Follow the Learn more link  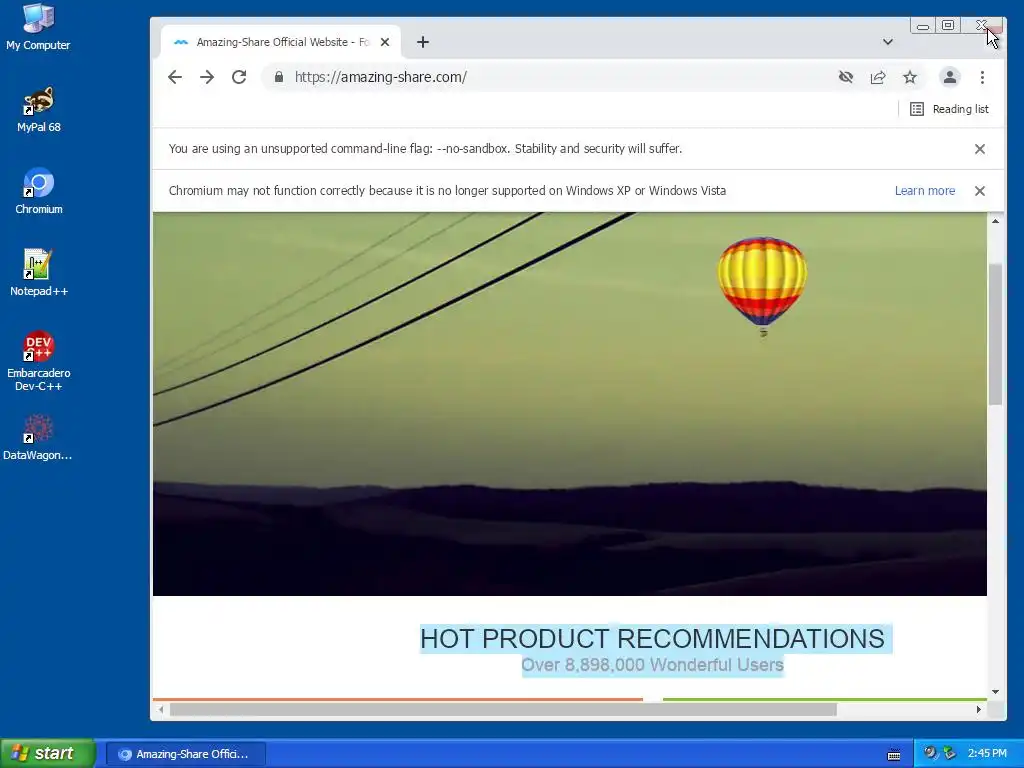(x=925, y=191)
